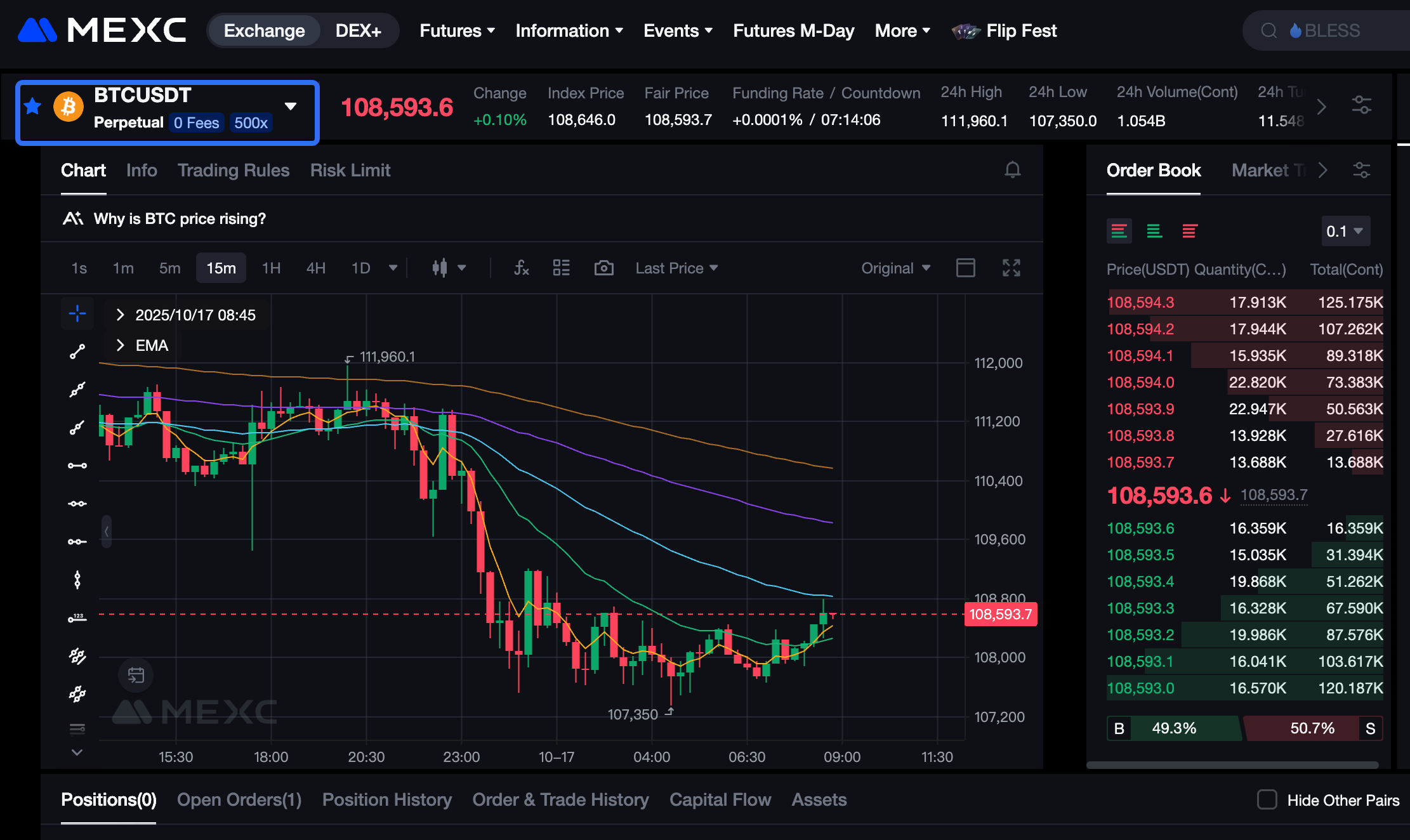Select the trend line drawing tool
This screenshot has height=840, width=1410.
pos(77,351)
